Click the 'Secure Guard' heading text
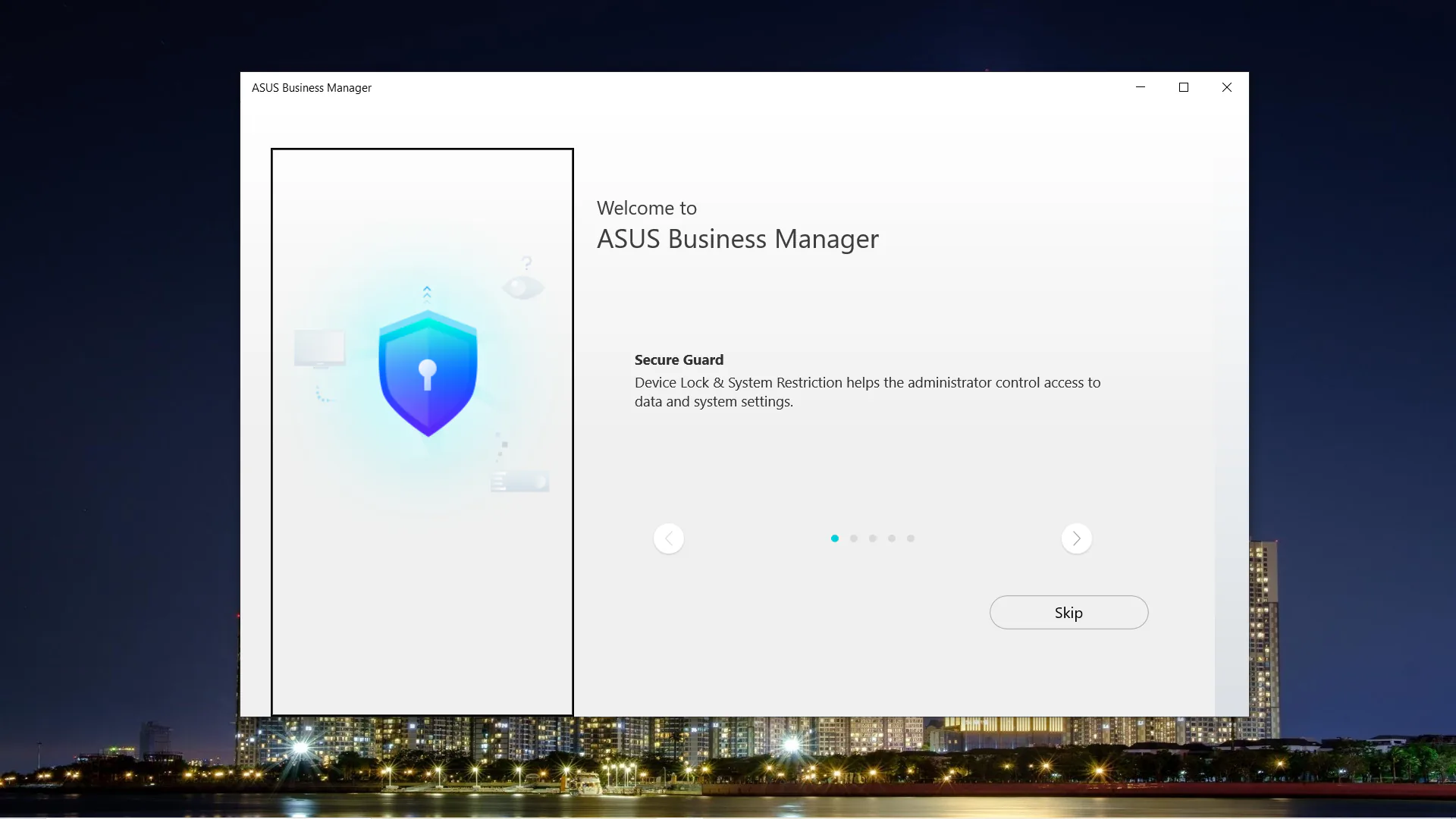This screenshot has width=1456, height=819. 679,359
